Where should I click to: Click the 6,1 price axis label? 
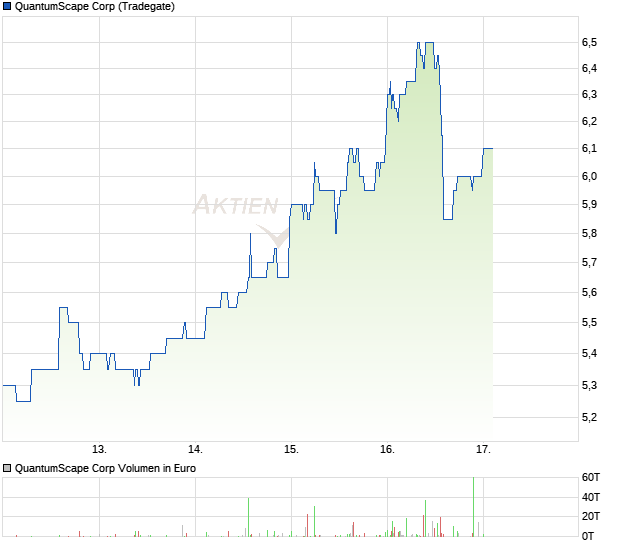[589, 149]
